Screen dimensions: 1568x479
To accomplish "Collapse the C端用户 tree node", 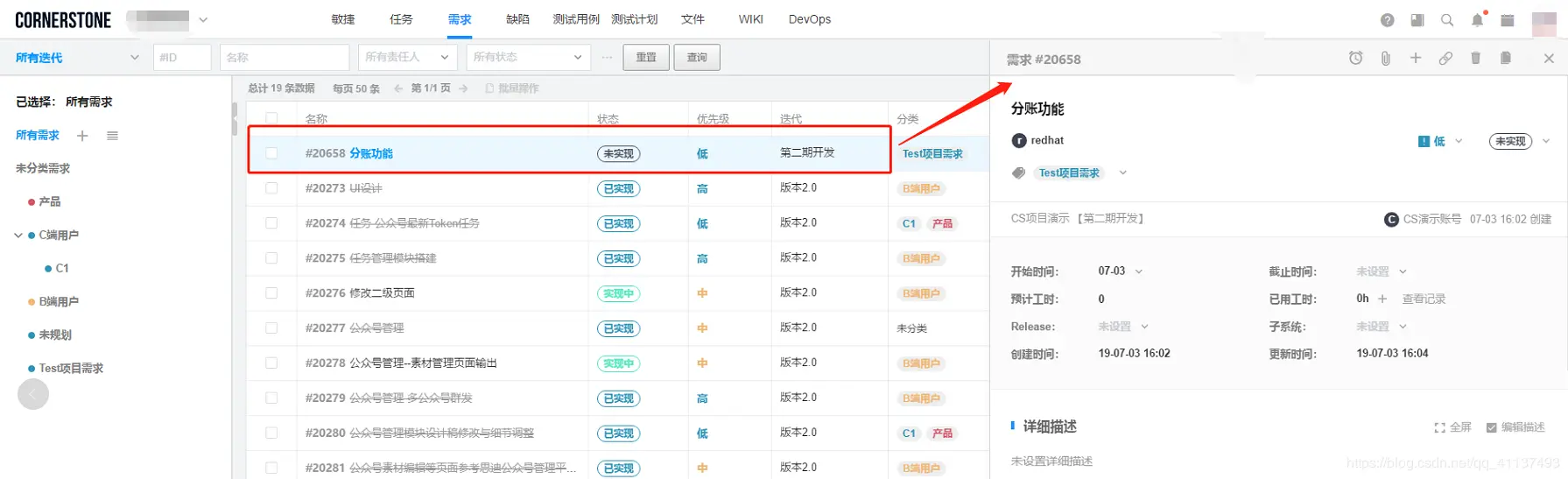I will [18, 236].
